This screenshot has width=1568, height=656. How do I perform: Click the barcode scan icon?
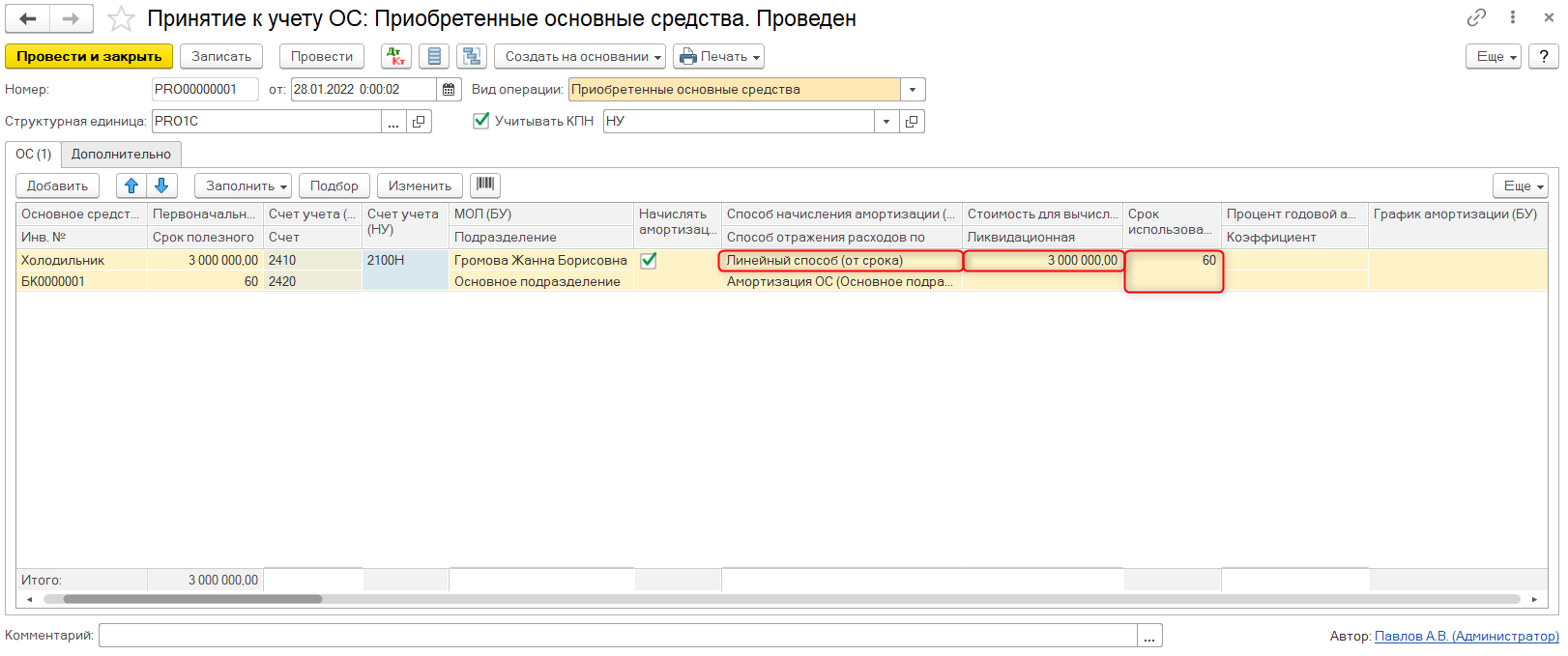tap(485, 185)
